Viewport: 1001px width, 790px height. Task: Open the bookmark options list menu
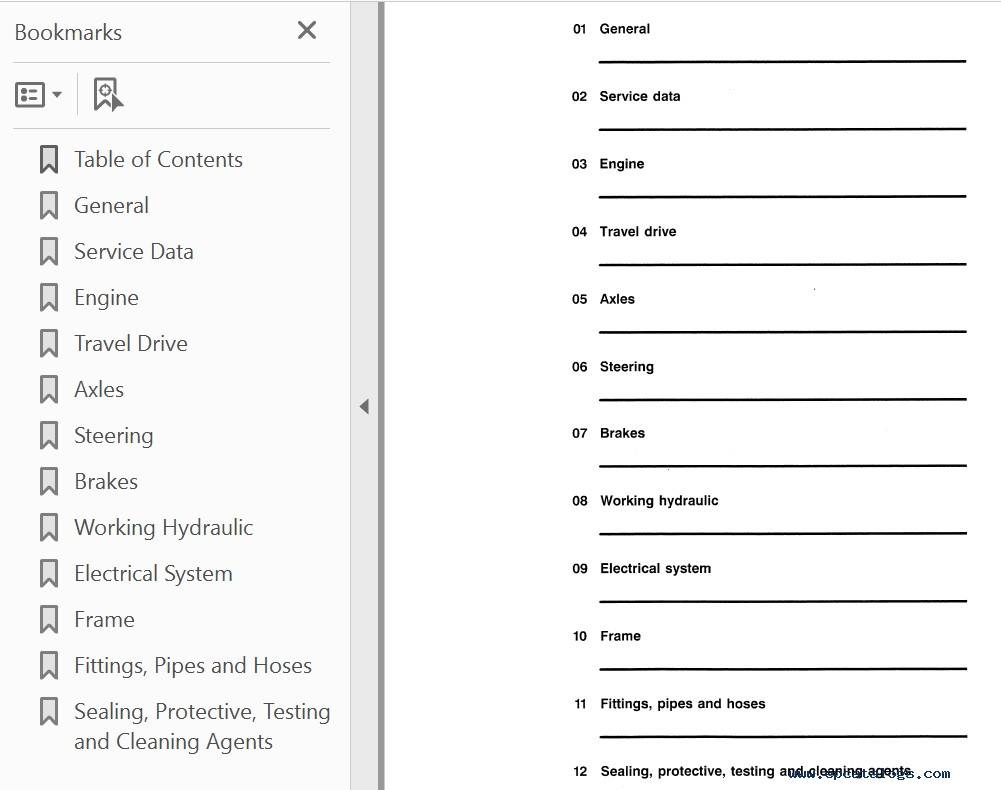pyautogui.click(x=38, y=95)
